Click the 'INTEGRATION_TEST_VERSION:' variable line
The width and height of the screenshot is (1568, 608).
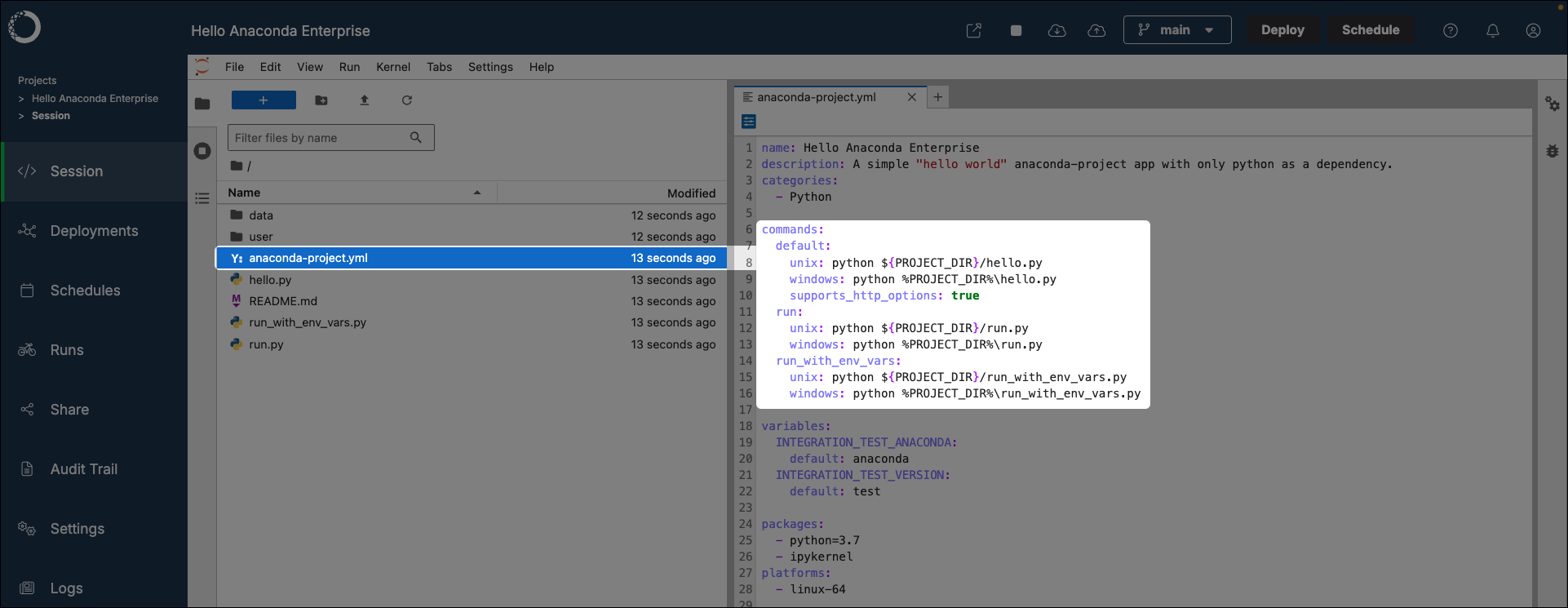[862, 475]
